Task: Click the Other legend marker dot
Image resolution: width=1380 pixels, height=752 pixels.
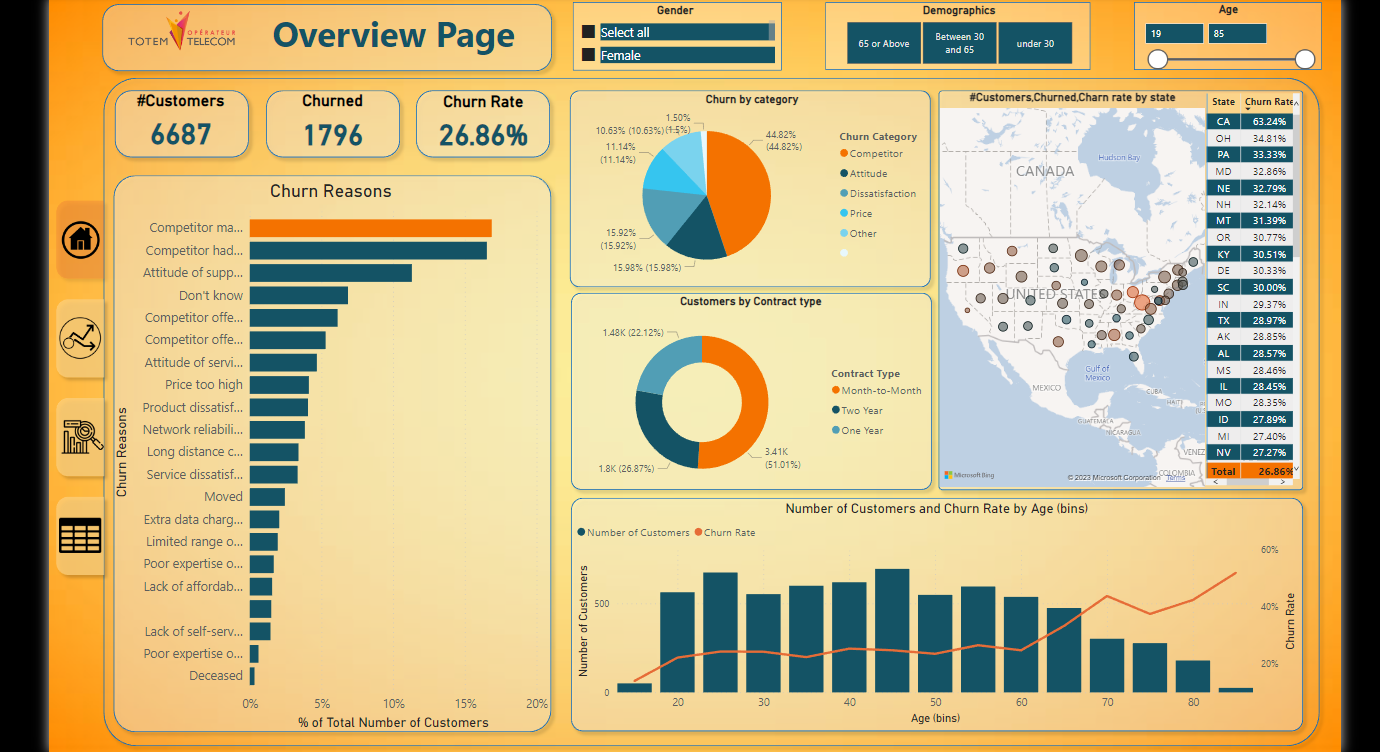Action: (x=844, y=234)
